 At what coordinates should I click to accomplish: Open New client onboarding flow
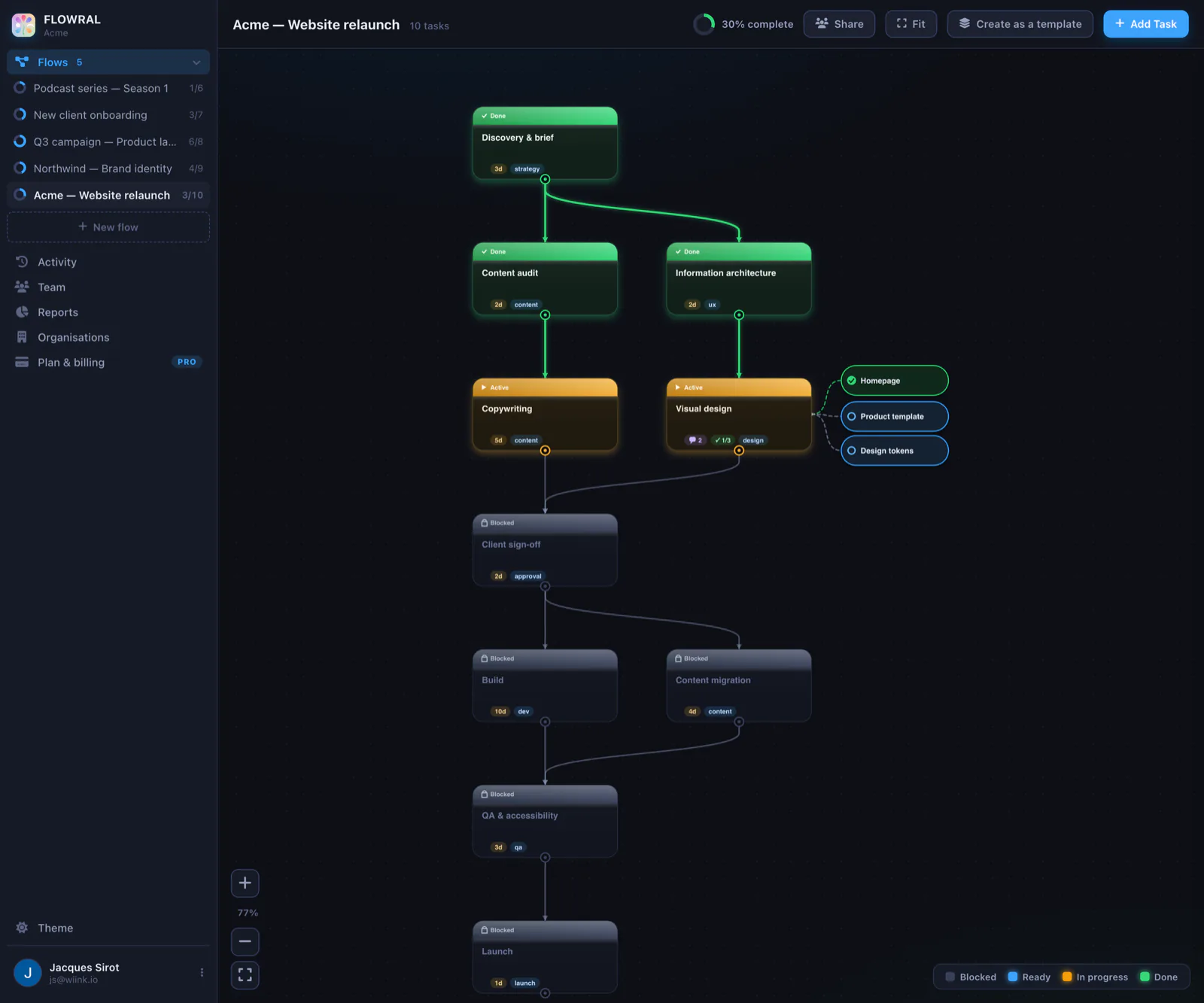click(x=108, y=115)
